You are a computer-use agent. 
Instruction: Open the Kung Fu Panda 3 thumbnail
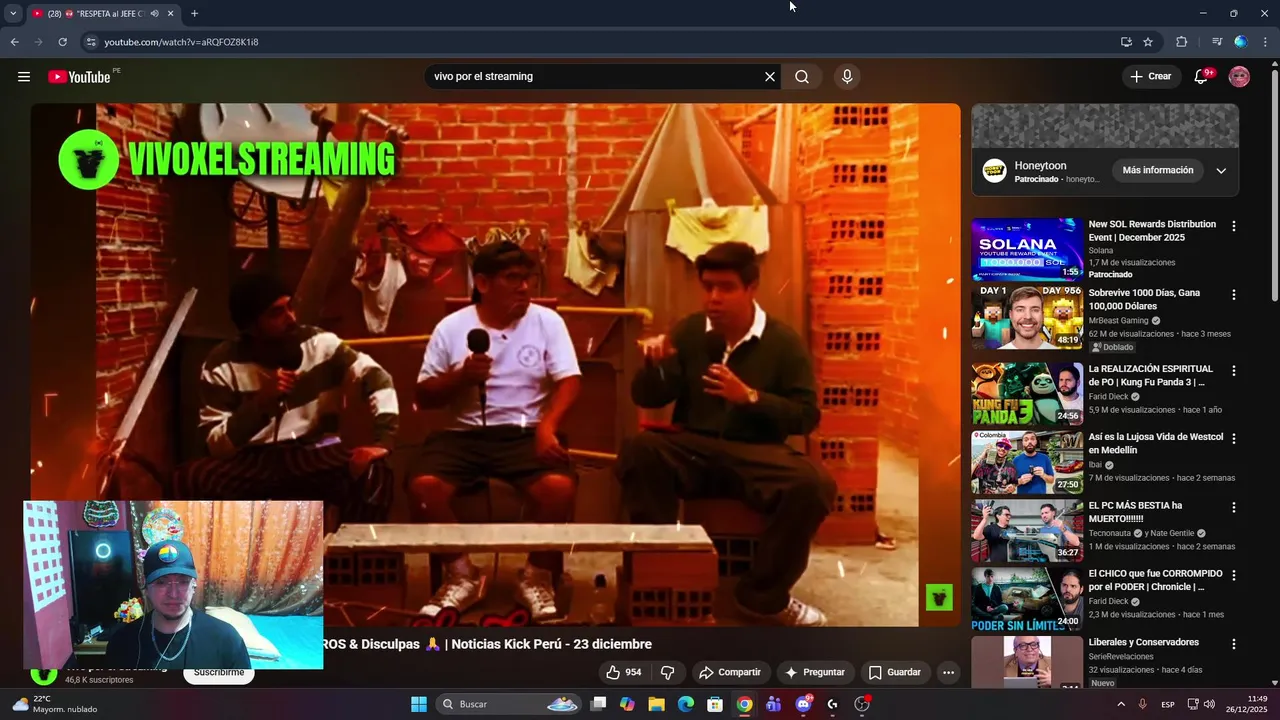coord(1027,393)
